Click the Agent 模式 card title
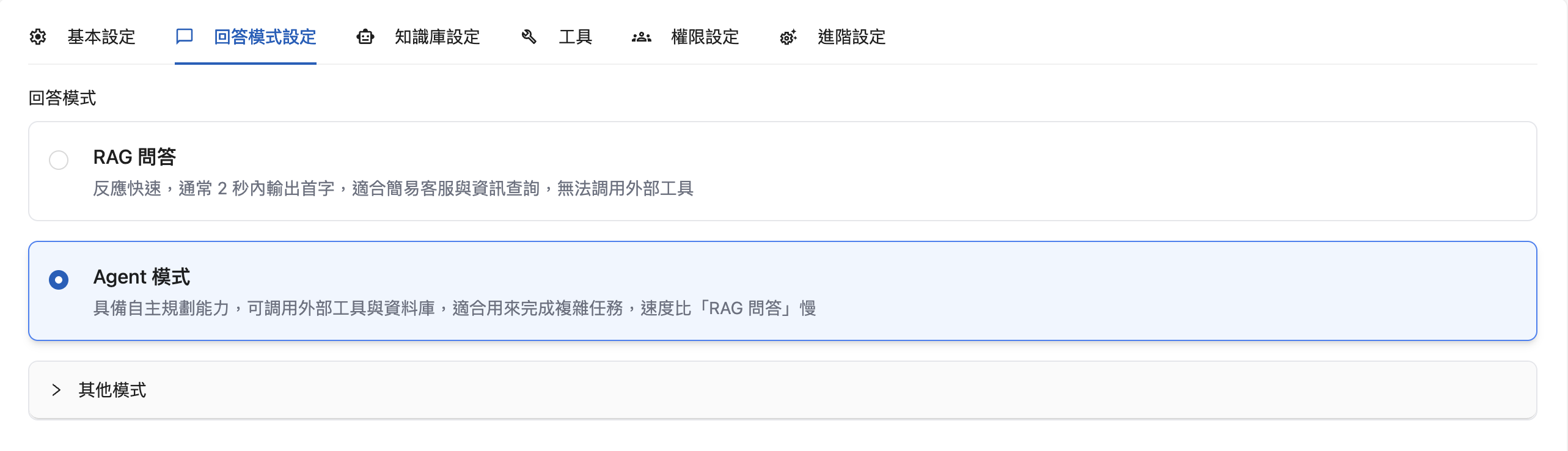This screenshot has height=451, width=1568. click(142, 277)
